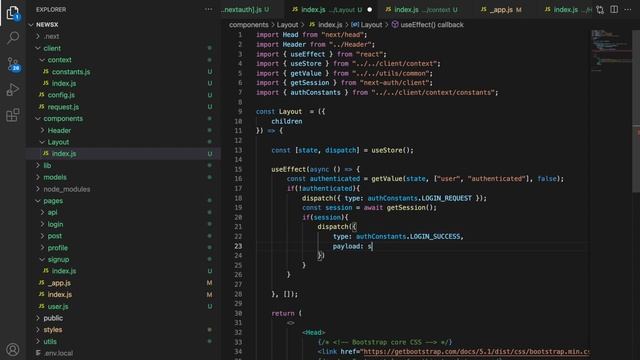Open the Search view in activity bar

(13, 38)
